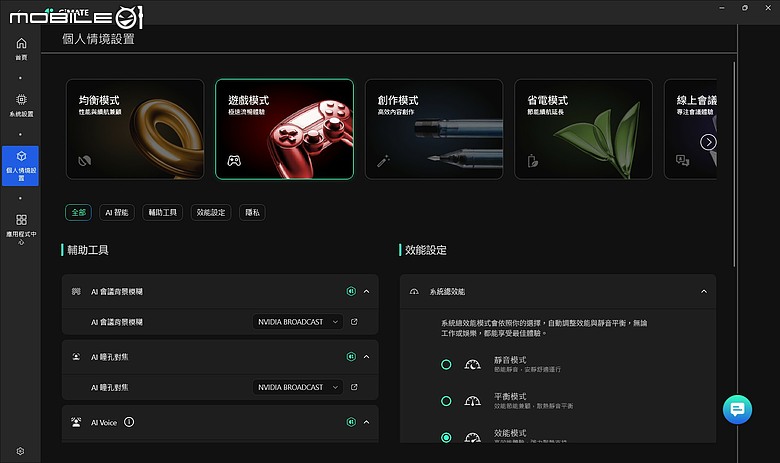
Task: Click the page vertical scrollbar
Action: coord(734,164)
